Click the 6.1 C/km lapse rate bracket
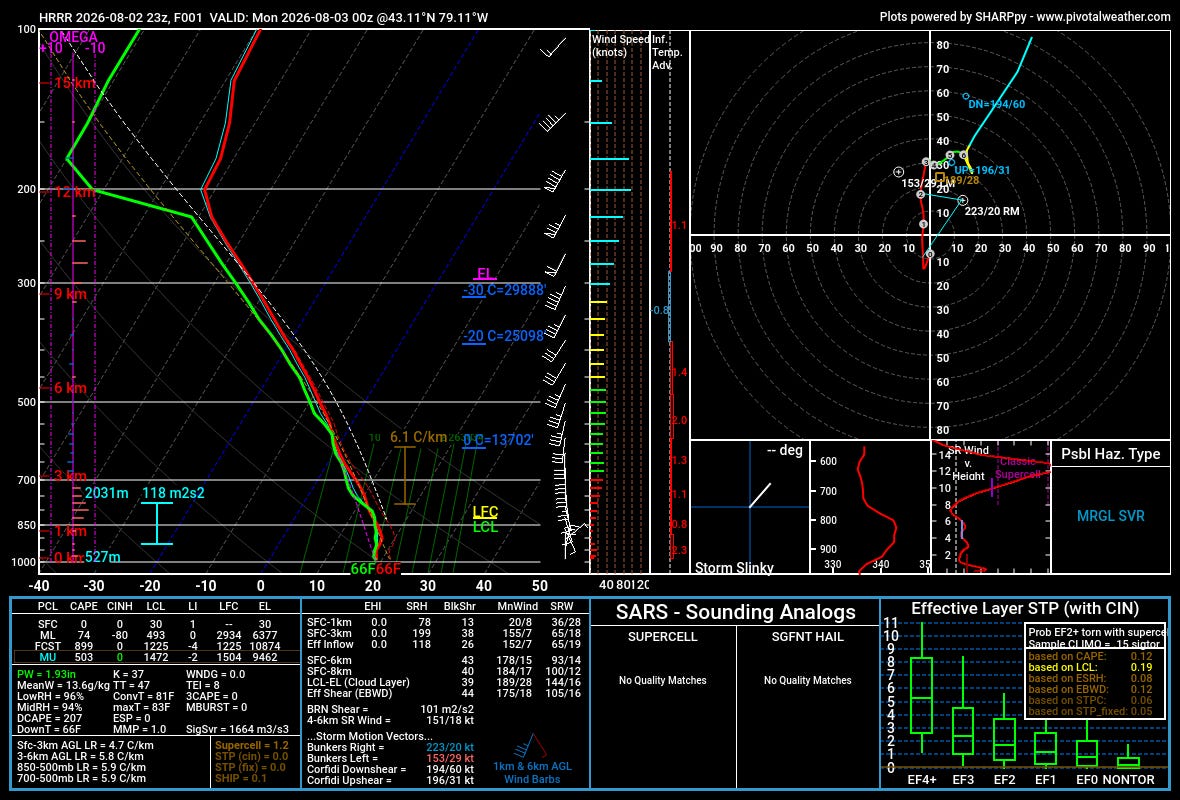1180x800 pixels. point(405,476)
